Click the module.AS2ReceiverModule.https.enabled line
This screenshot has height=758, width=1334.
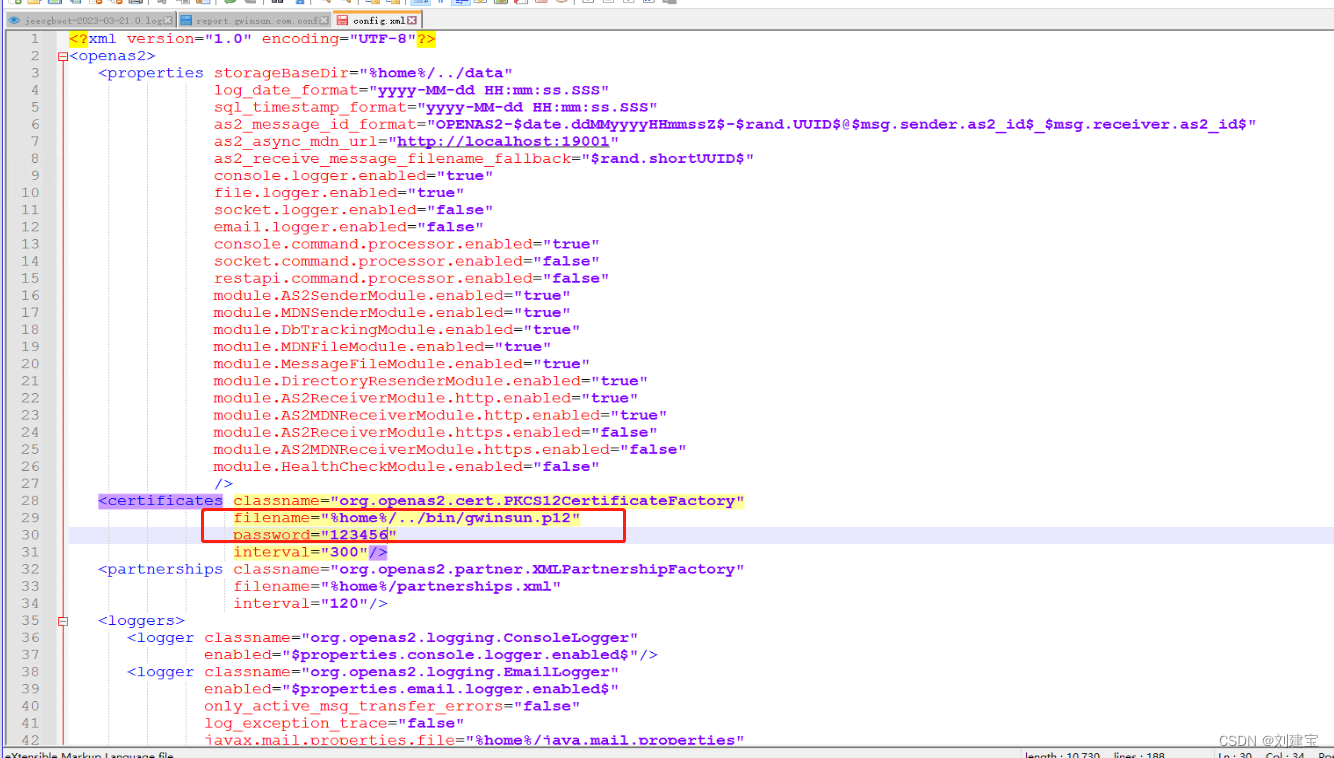point(435,432)
